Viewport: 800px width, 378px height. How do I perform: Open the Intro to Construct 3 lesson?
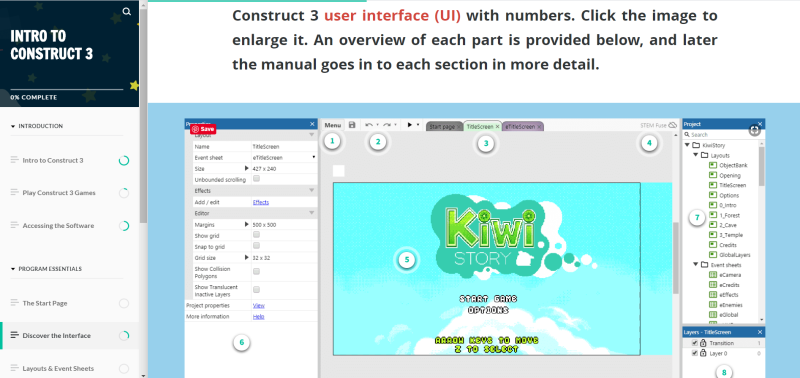coord(53,160)
